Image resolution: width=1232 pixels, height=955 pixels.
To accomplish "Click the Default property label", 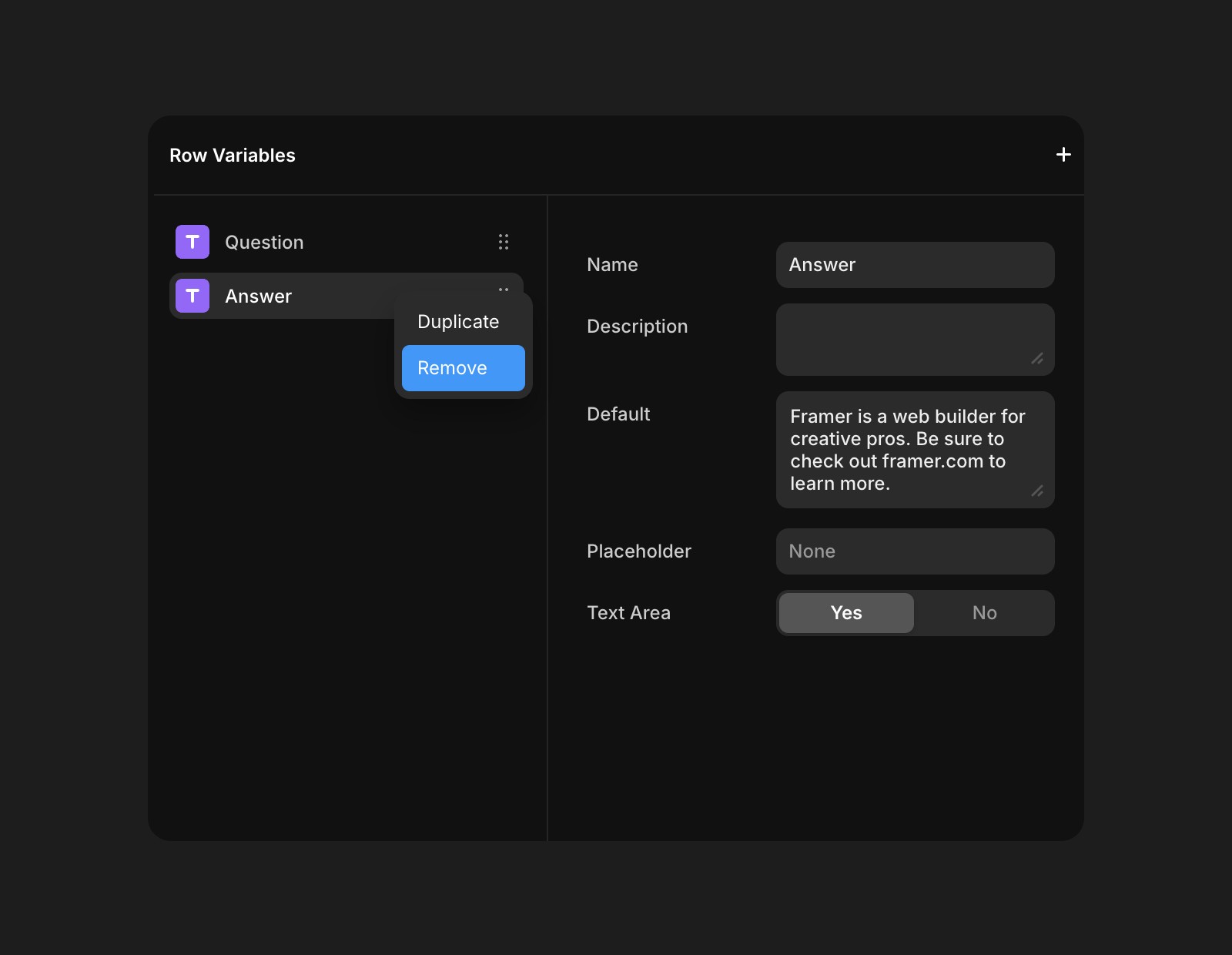I will [618, 414].
